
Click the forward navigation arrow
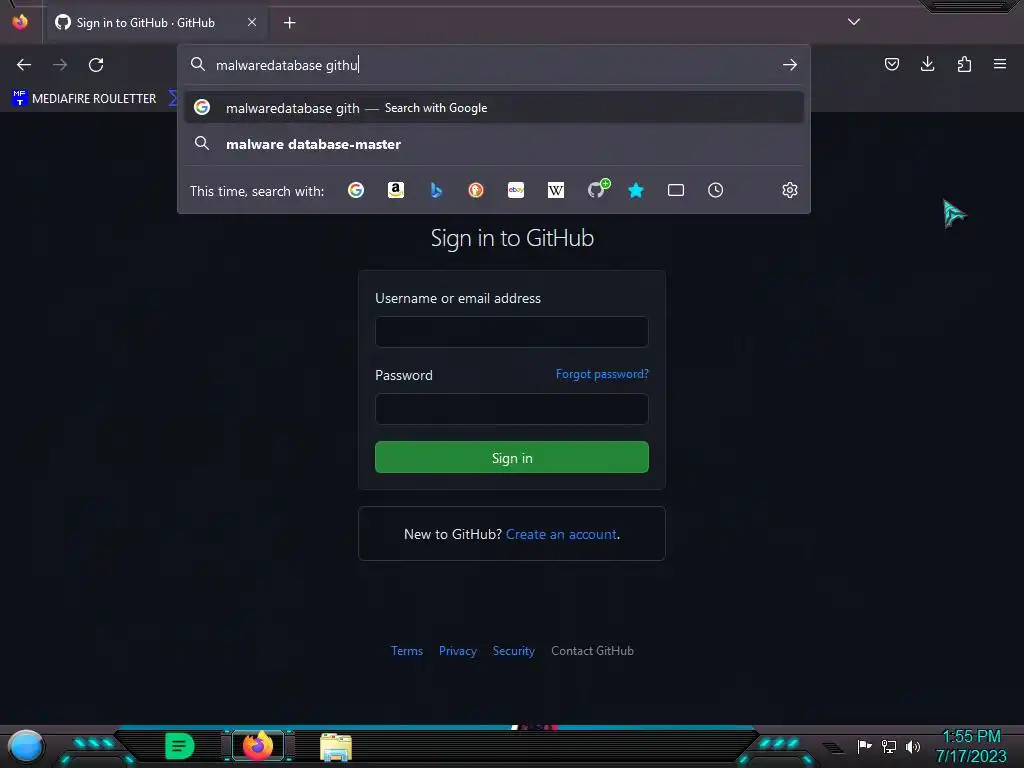point(60,65)
